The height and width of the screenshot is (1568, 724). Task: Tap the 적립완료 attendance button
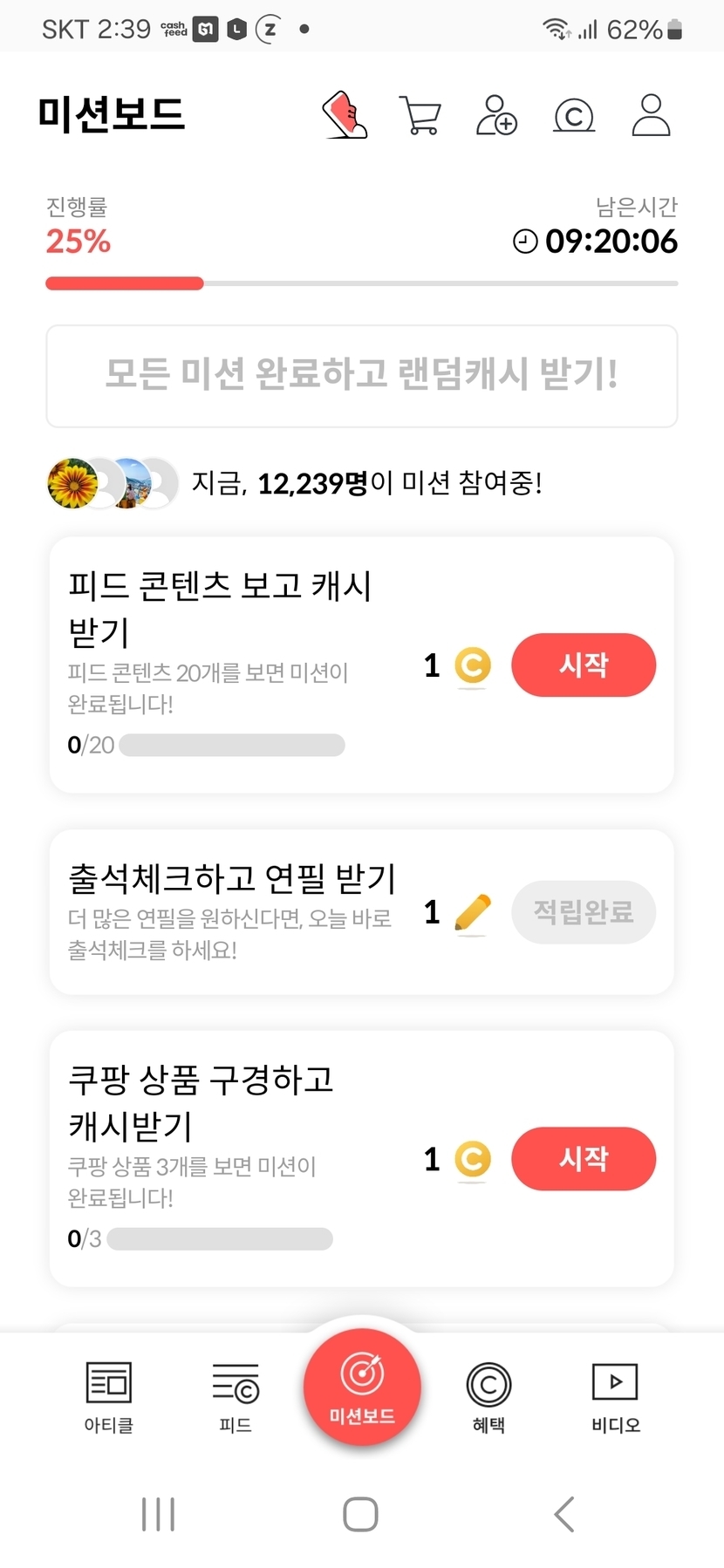[x=584, y=912]
